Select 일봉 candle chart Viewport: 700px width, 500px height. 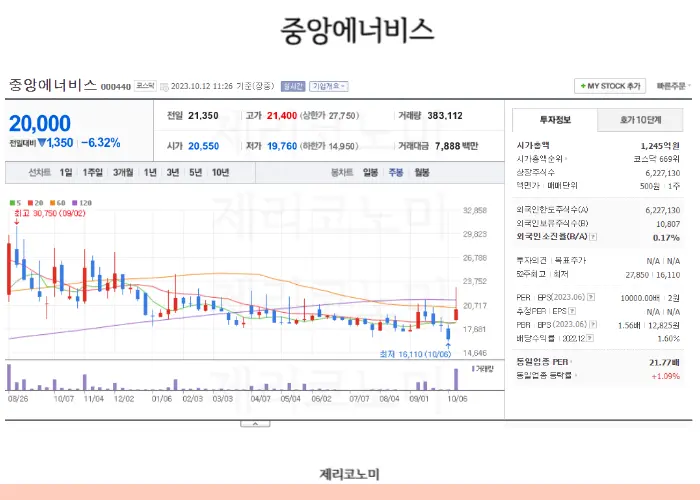point(370,172)
